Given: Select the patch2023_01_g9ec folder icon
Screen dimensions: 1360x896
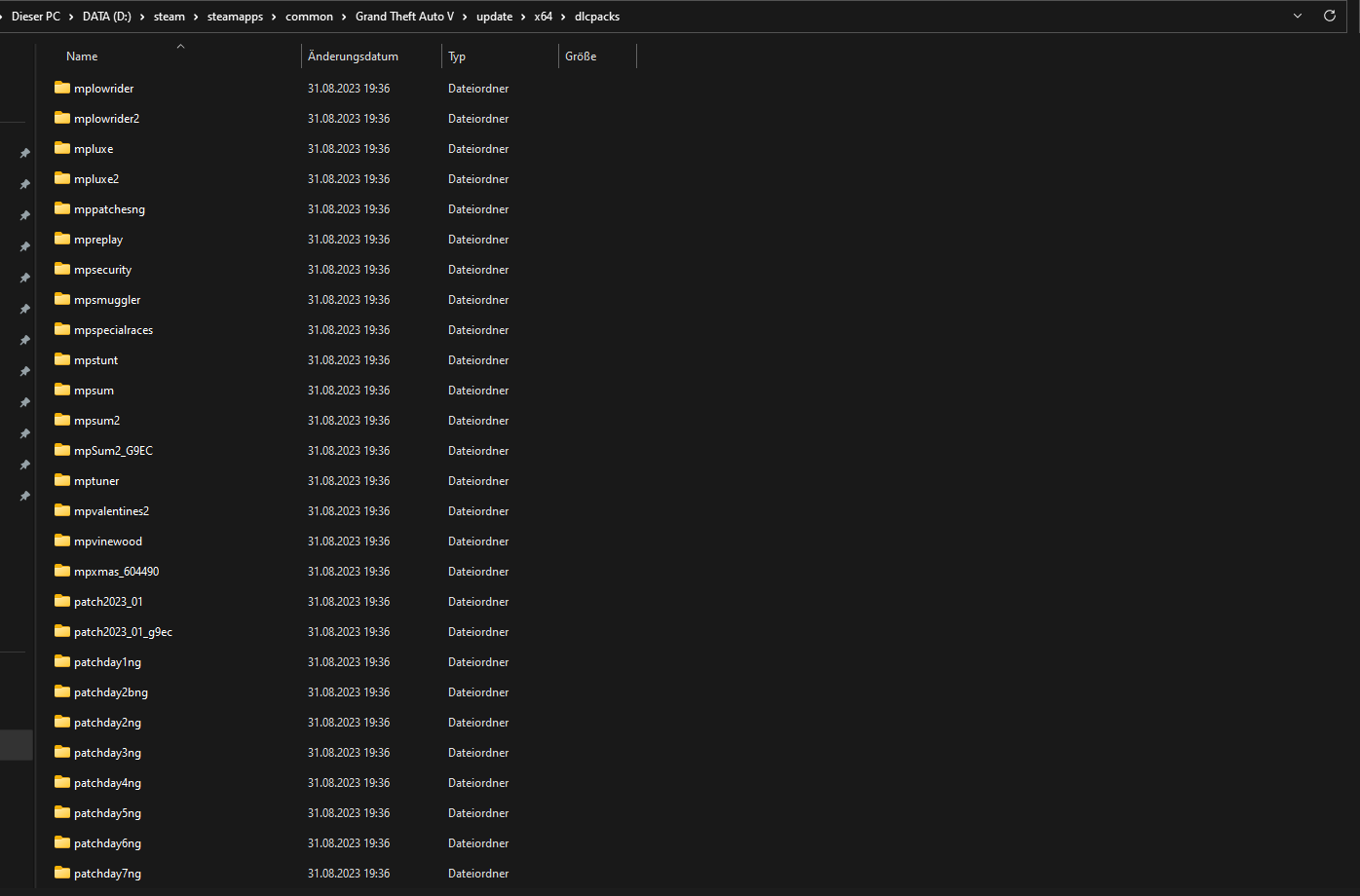Looking at the screenshot, I should [62, 631].
